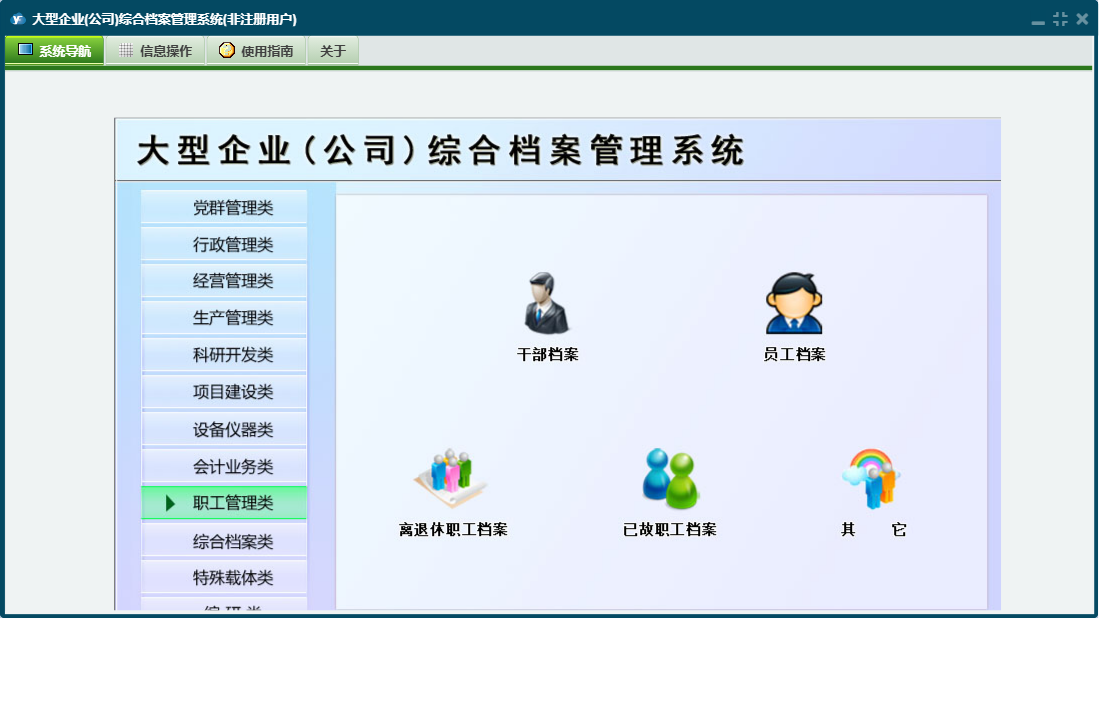Select the 设备仪器类 category
The height and width of the screenshot is (723, 1099).
pos(224,429)
